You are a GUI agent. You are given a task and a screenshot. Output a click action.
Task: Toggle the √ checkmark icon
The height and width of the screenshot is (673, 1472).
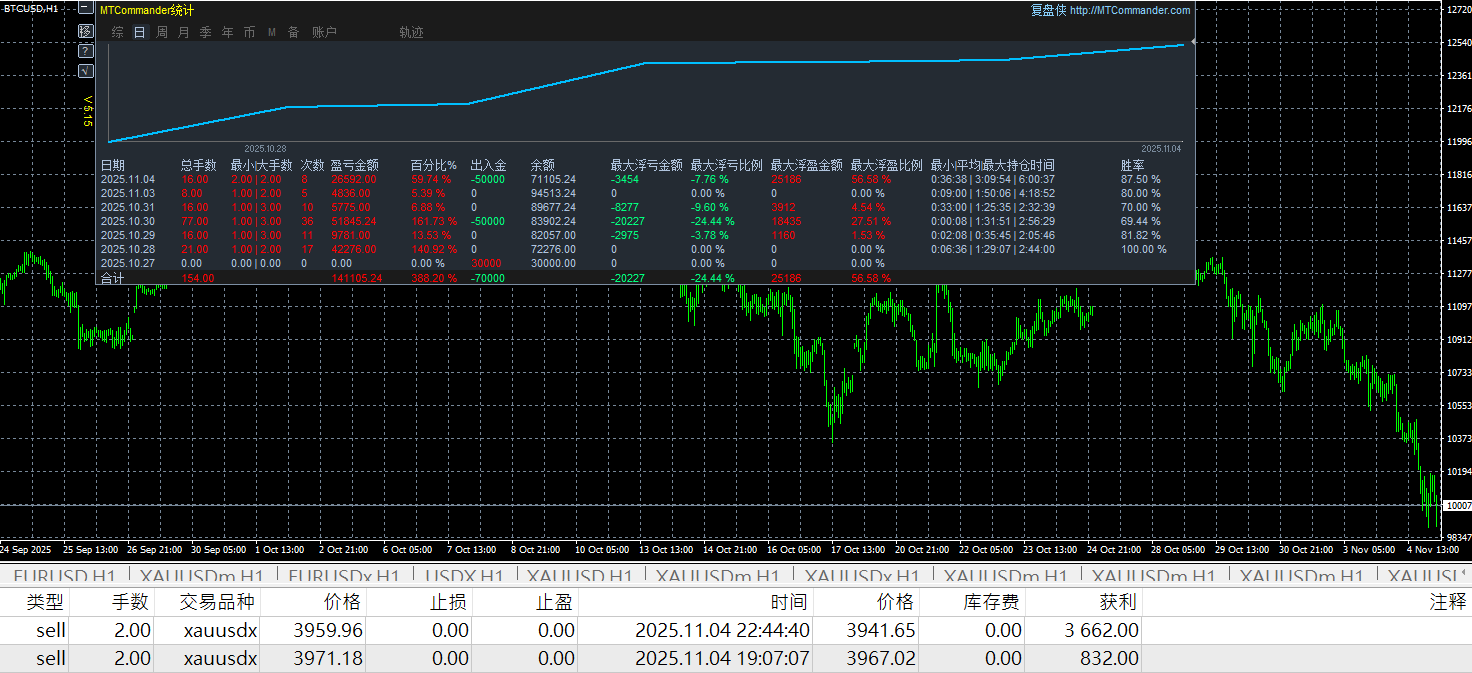coord(86,70)
